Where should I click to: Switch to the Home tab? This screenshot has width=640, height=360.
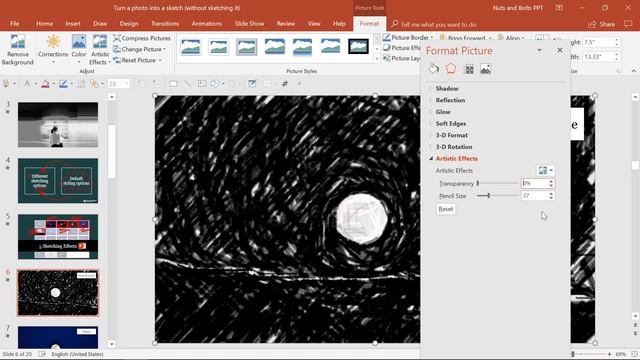pos(44,24)
